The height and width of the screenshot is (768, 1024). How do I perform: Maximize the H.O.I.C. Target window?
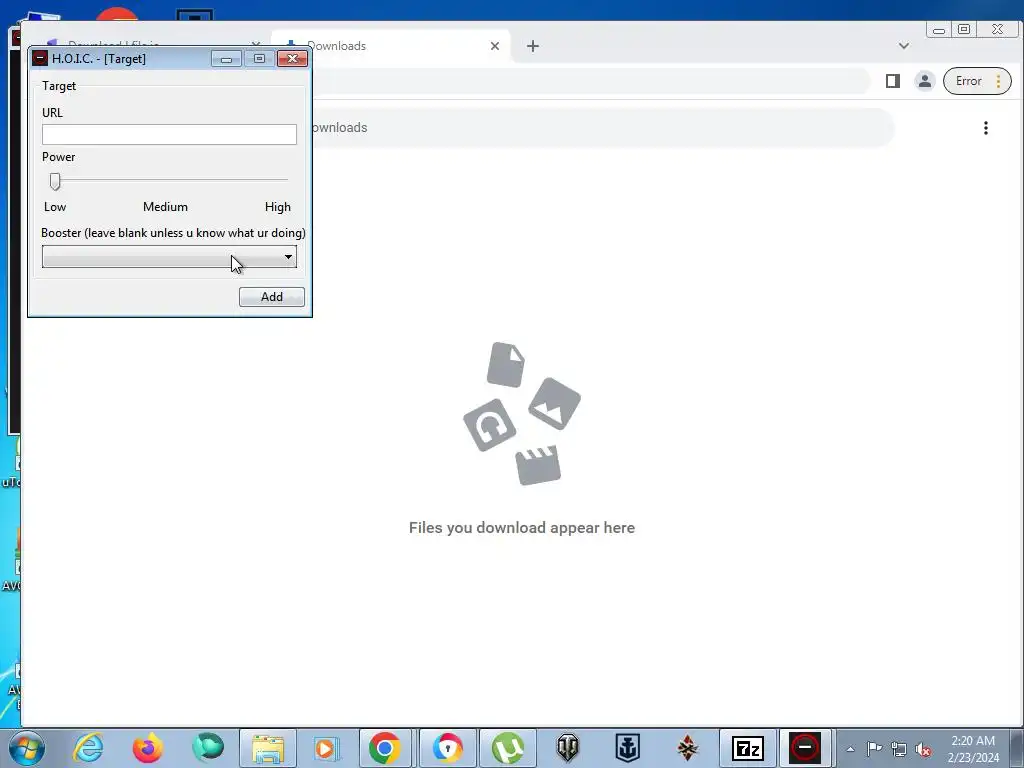(x=259, y=59)
